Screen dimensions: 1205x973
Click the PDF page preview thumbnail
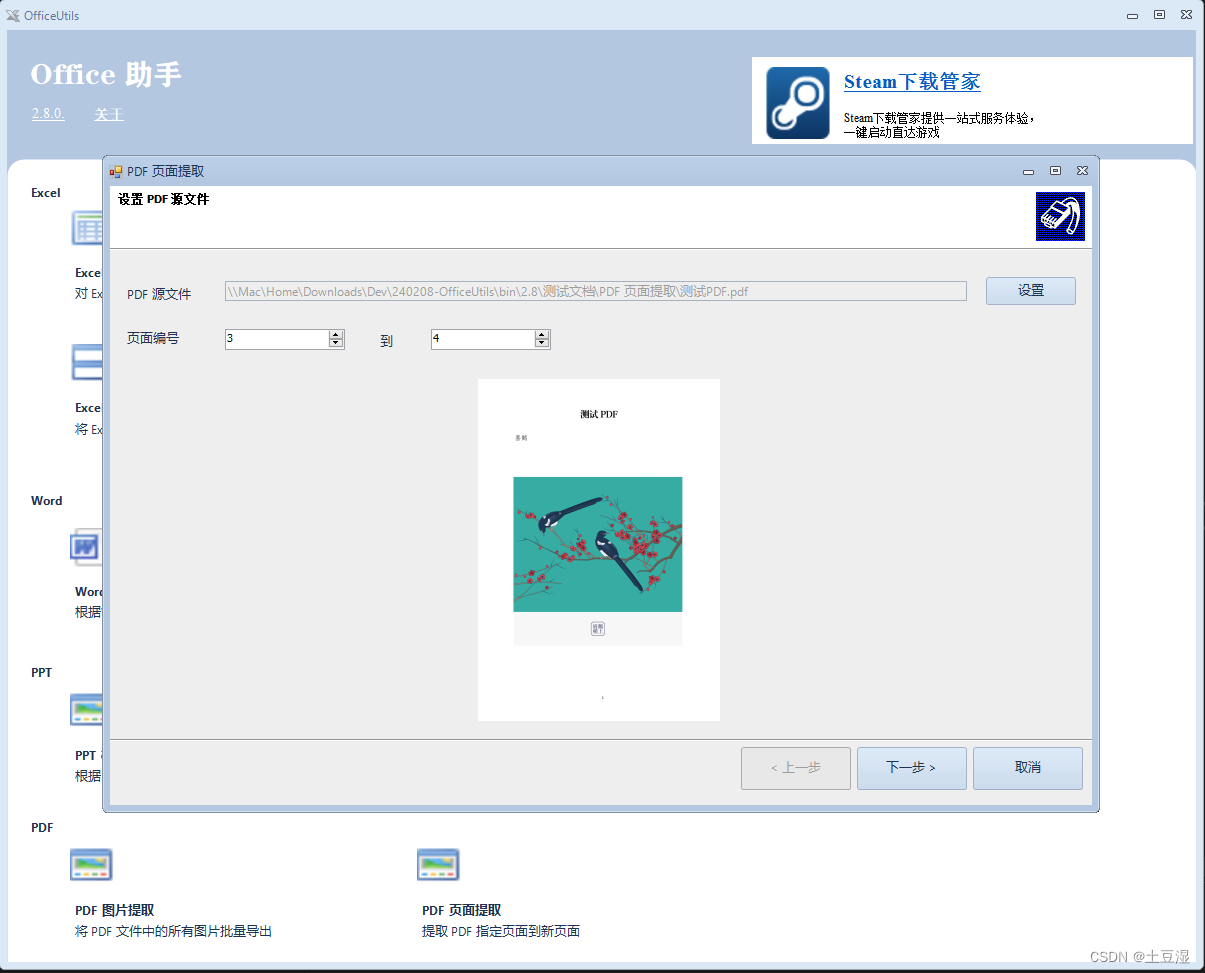pyautogui.click(x=599, y=549)
